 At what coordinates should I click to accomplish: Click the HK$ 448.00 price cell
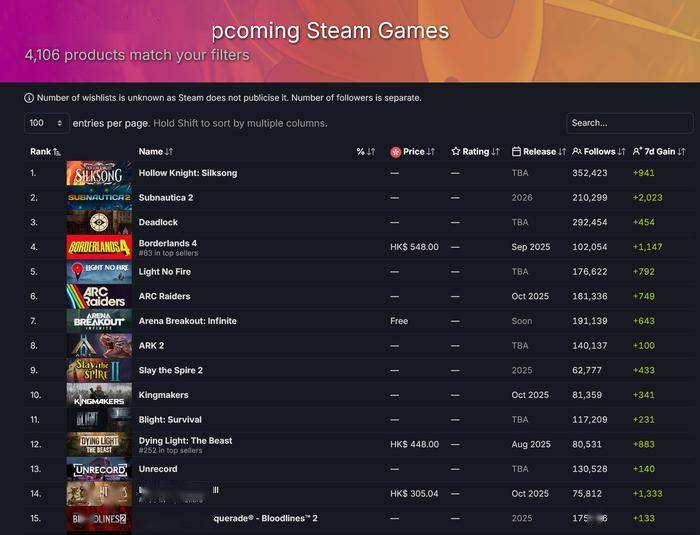tap(414, 444)
